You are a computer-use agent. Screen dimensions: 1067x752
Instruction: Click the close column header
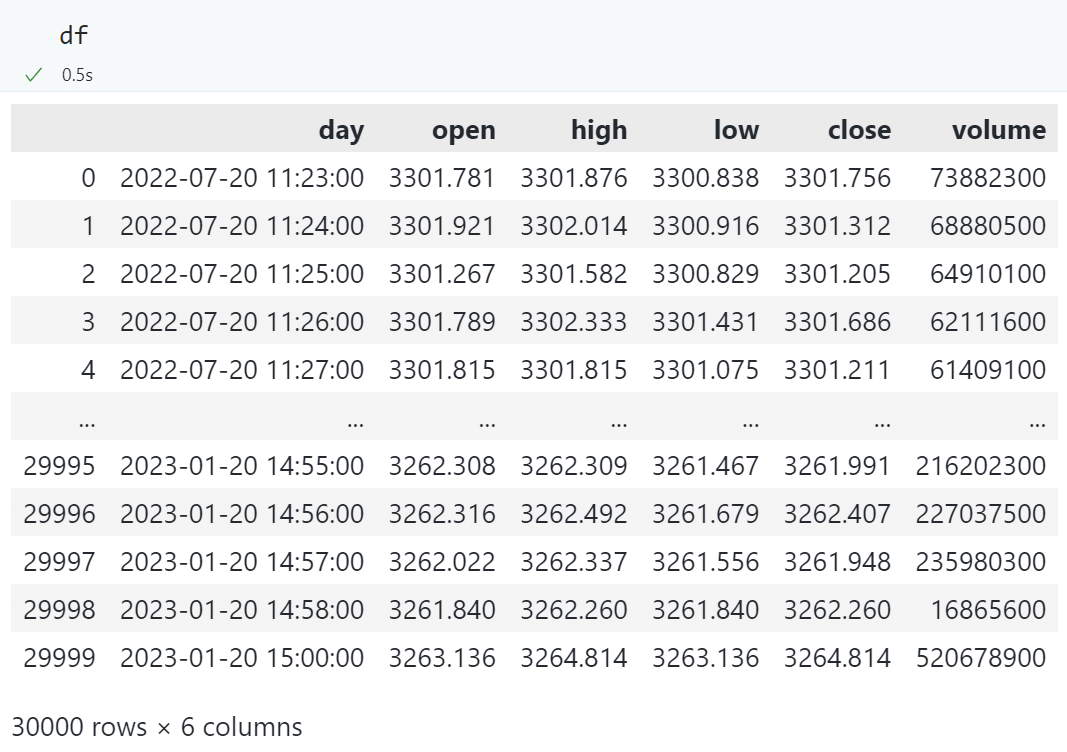pos(859,129)
